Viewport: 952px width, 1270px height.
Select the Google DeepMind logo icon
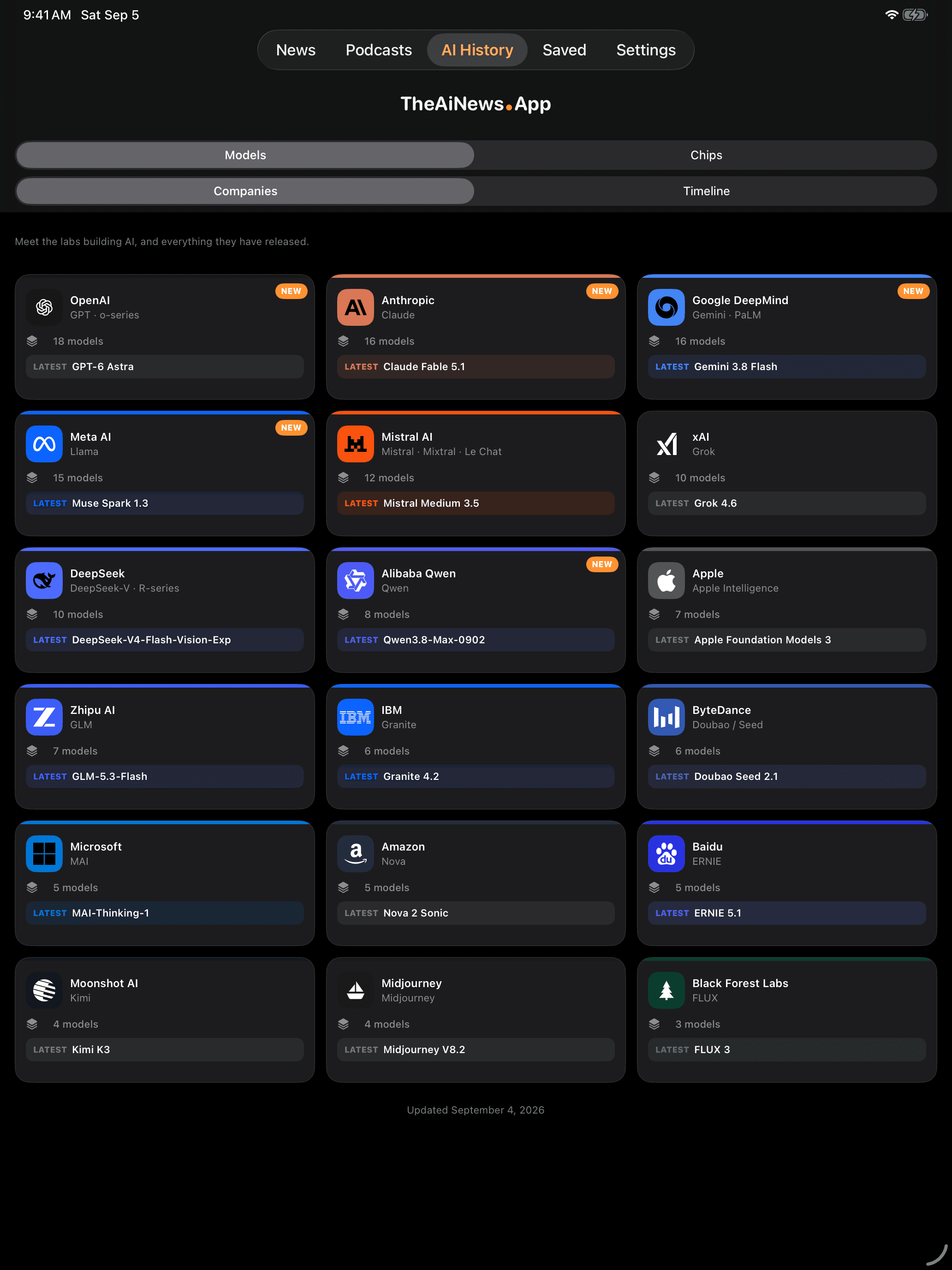(x=666, y=307)
